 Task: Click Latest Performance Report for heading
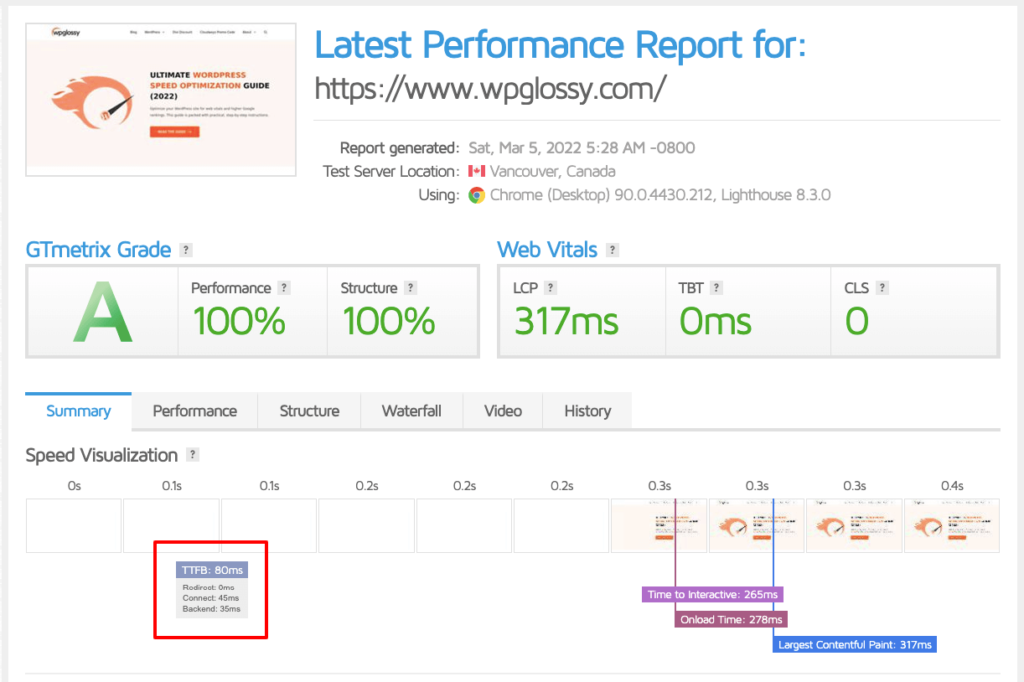[x=560, y=45]
